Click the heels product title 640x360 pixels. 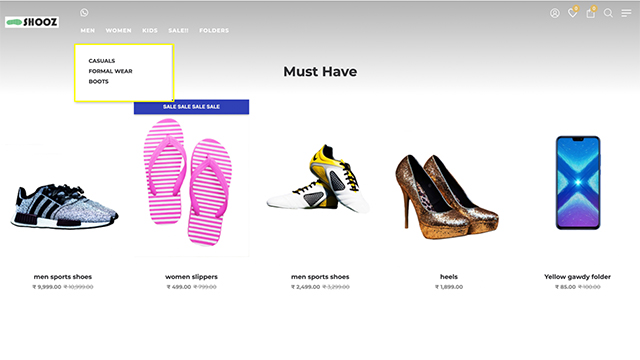click(x=449, y=277)
